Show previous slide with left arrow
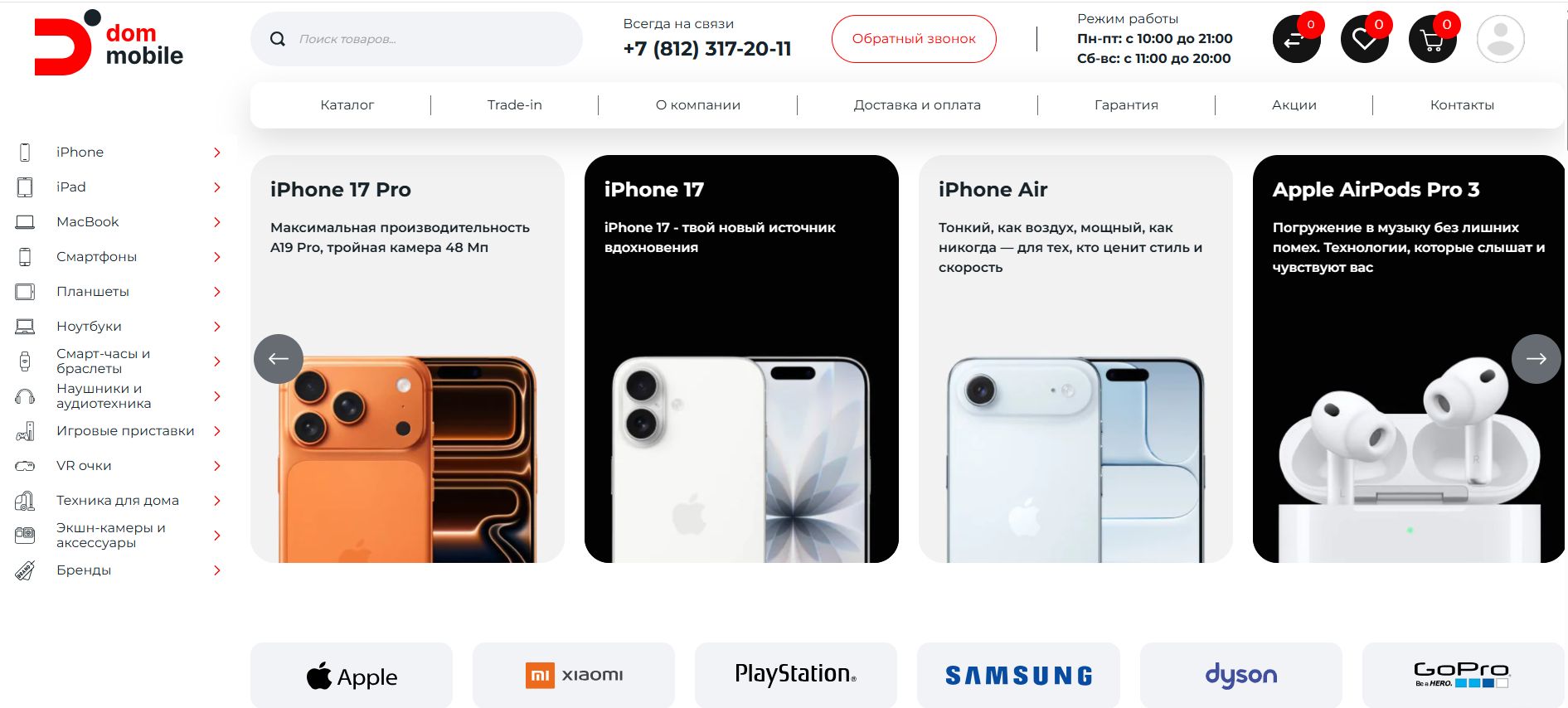This screenshot has height=708, width=1568. click(279, 359)
